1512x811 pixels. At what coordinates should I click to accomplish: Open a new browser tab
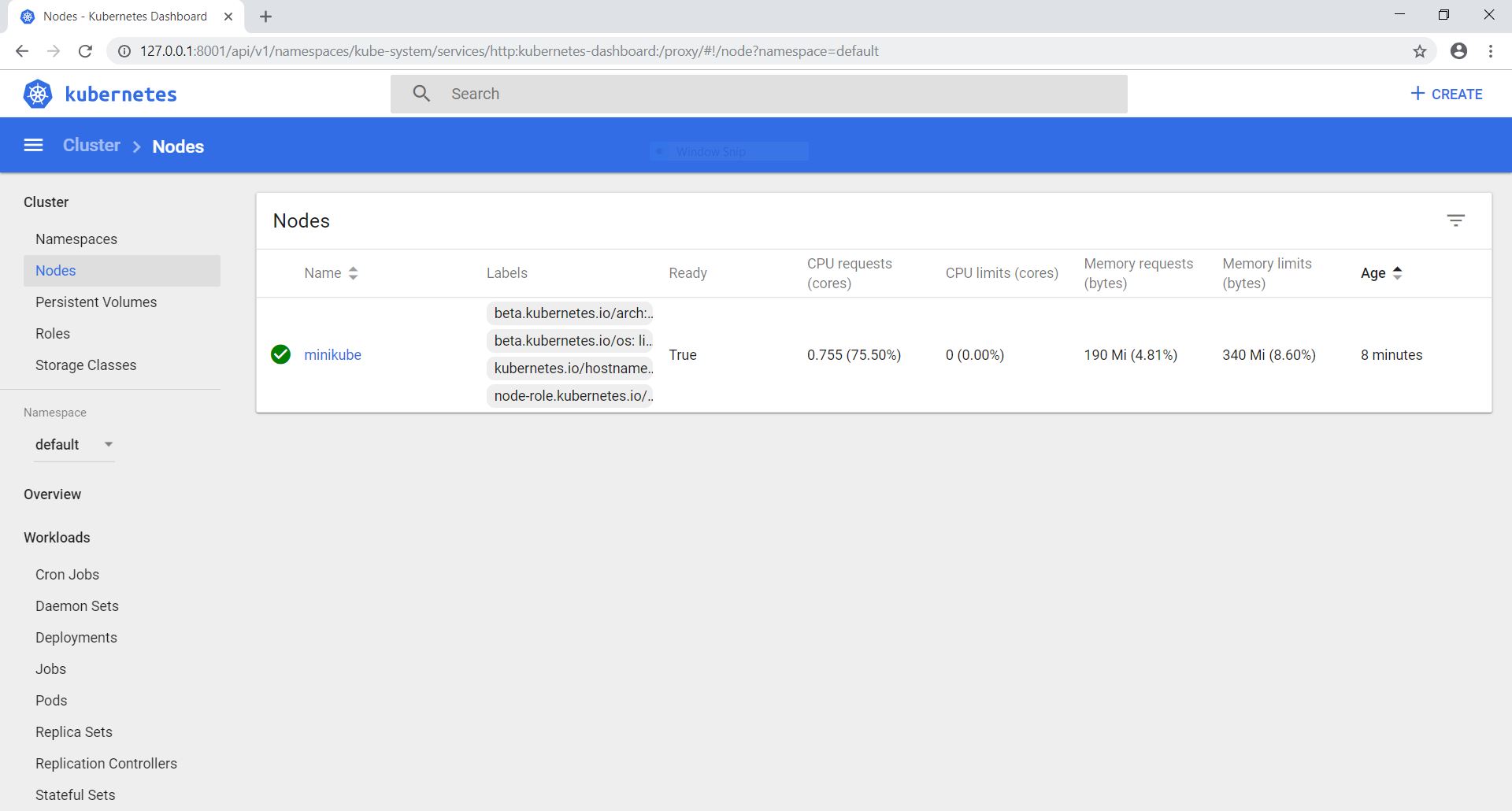pos(266,17)
